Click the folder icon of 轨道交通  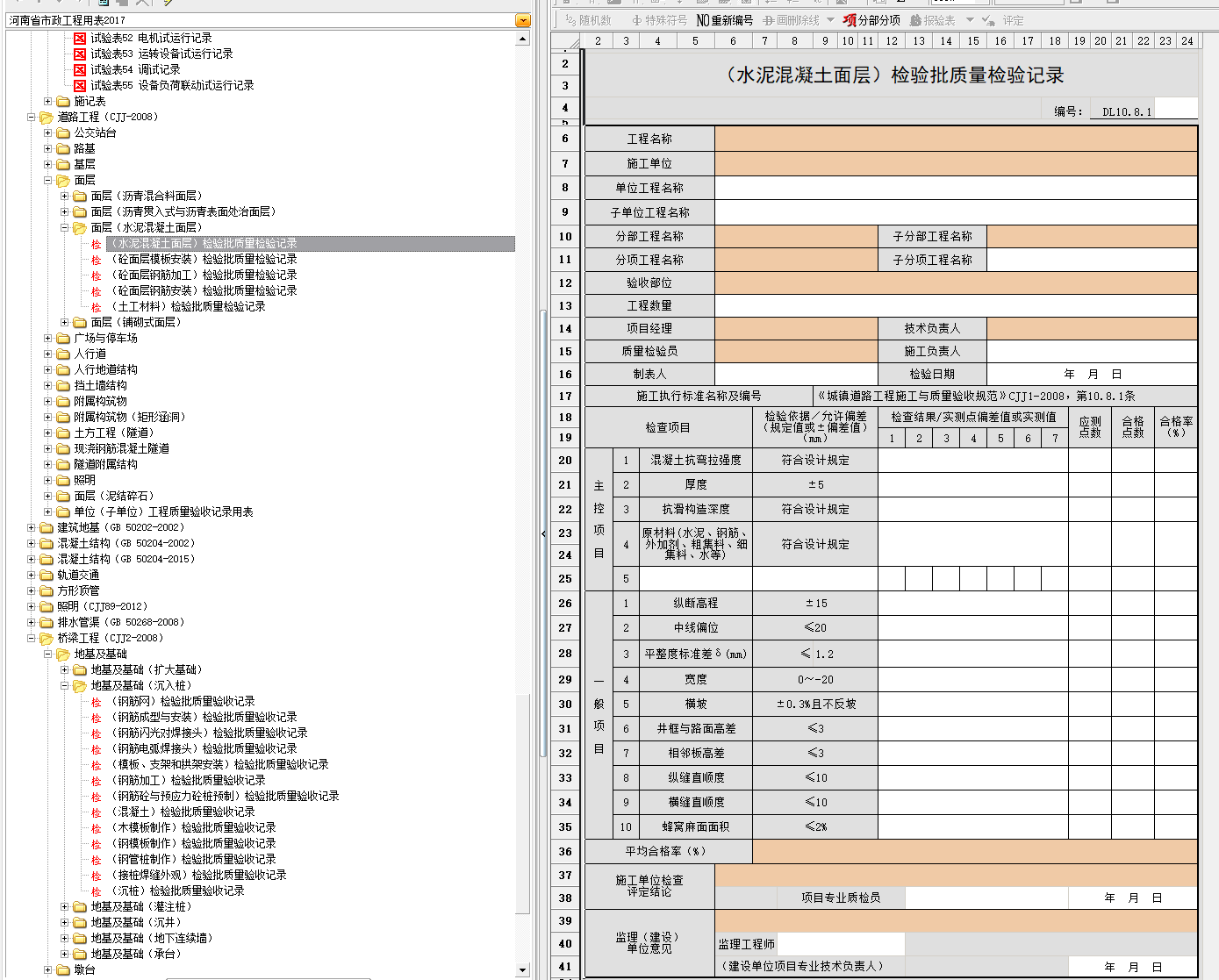47,575
